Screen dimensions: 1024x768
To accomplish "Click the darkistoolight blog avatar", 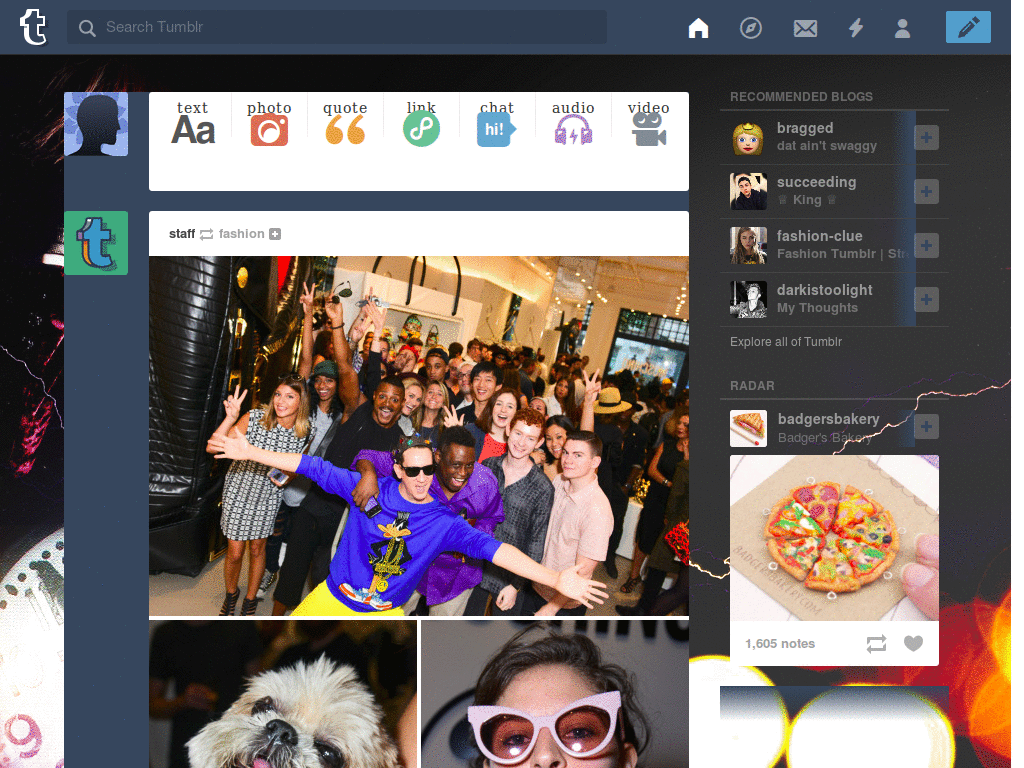I will pyautogui.click(x=748, y=300).
